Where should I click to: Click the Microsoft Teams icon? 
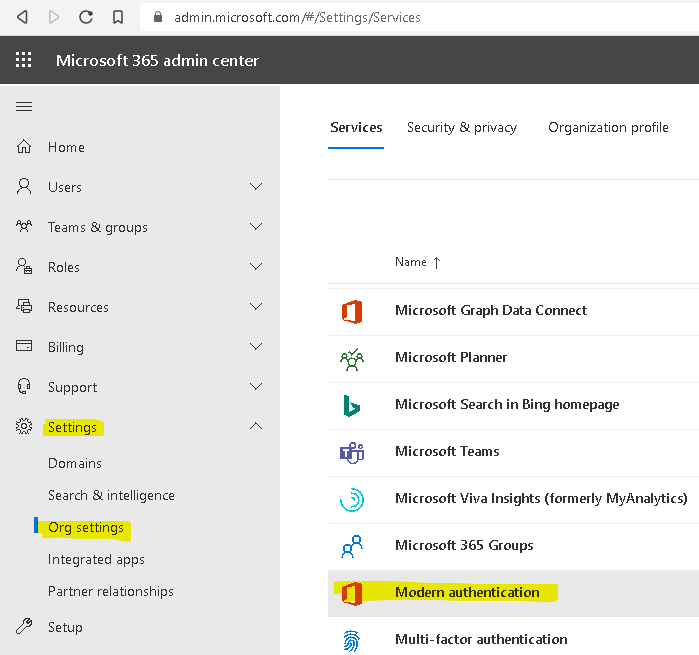(352, 453)
